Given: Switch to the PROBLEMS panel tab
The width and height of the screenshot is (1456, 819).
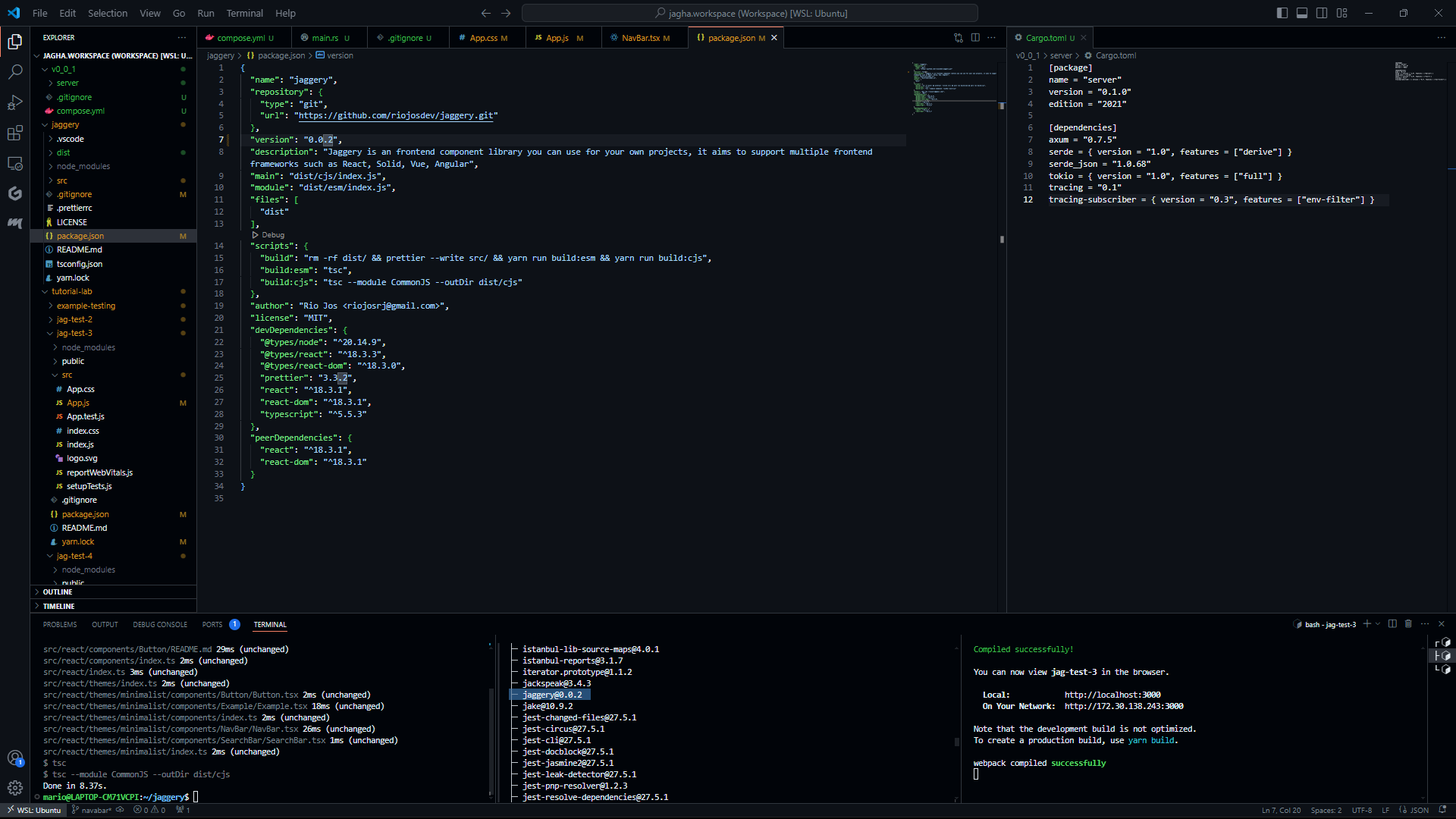Looking at the screenshot, I should pyautogui.click(x=60, y=625).
